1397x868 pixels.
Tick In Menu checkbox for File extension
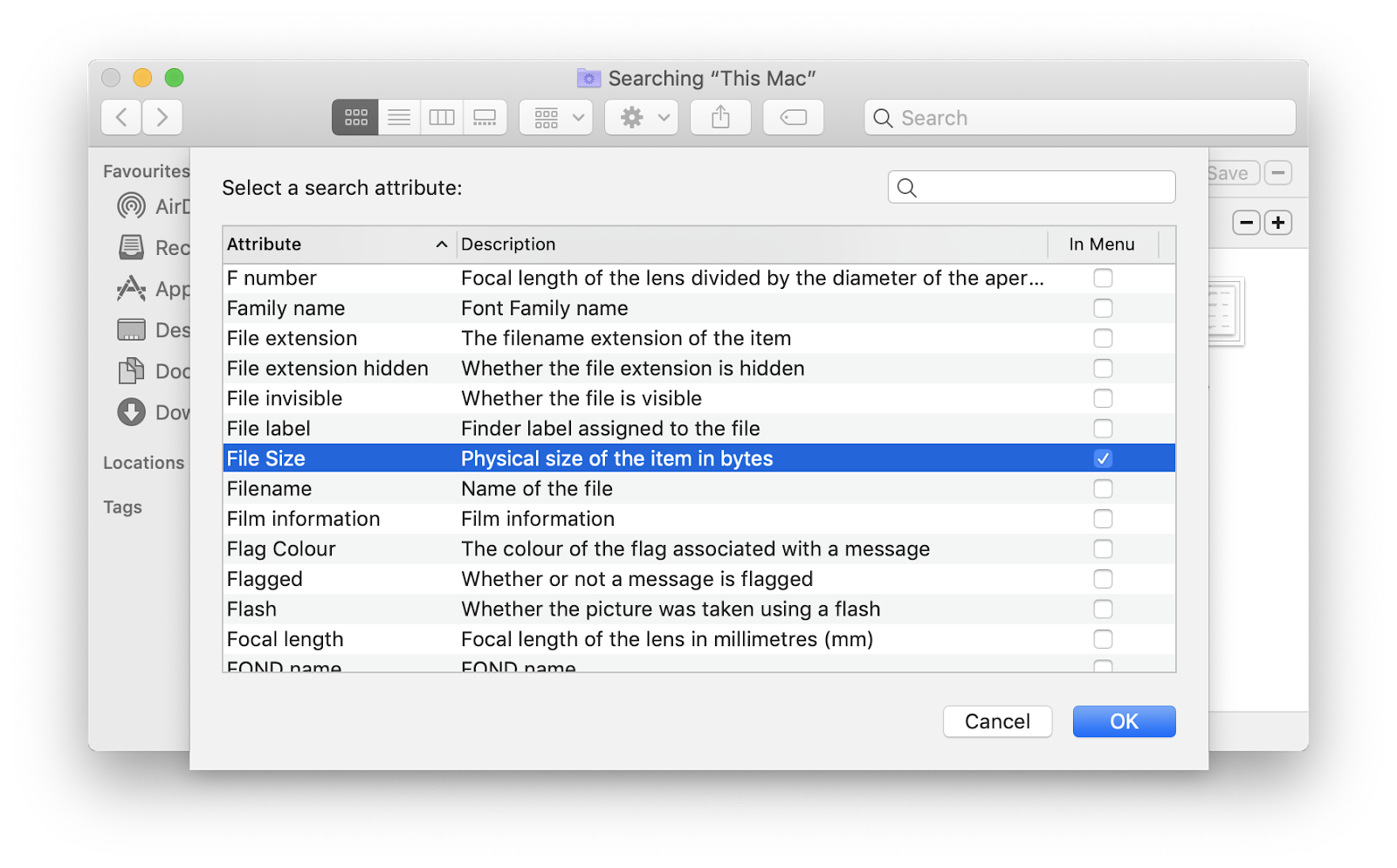tap(1103, 339)
